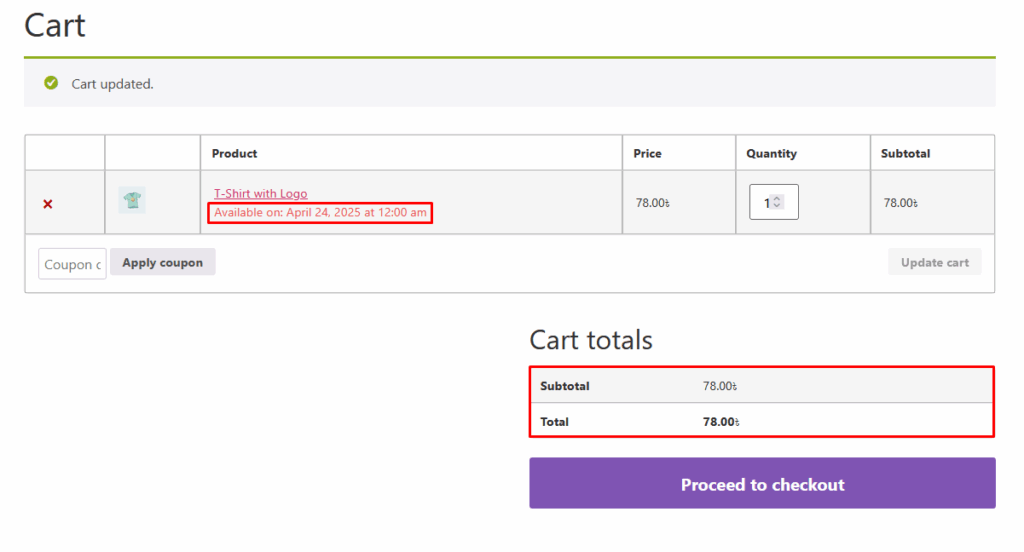Viewport: 1024px width, 552px height.
Task: Focus the coupon code input field
Action: pyautogui.click(x=72, y=264)
